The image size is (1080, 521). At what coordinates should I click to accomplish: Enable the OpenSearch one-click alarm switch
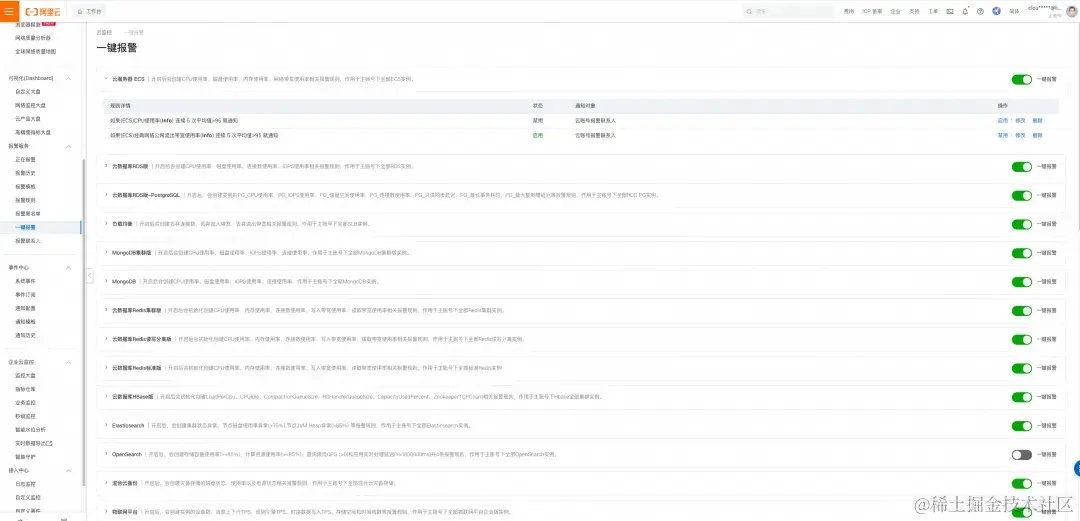pyautogui.click(x=1021, y=454)
